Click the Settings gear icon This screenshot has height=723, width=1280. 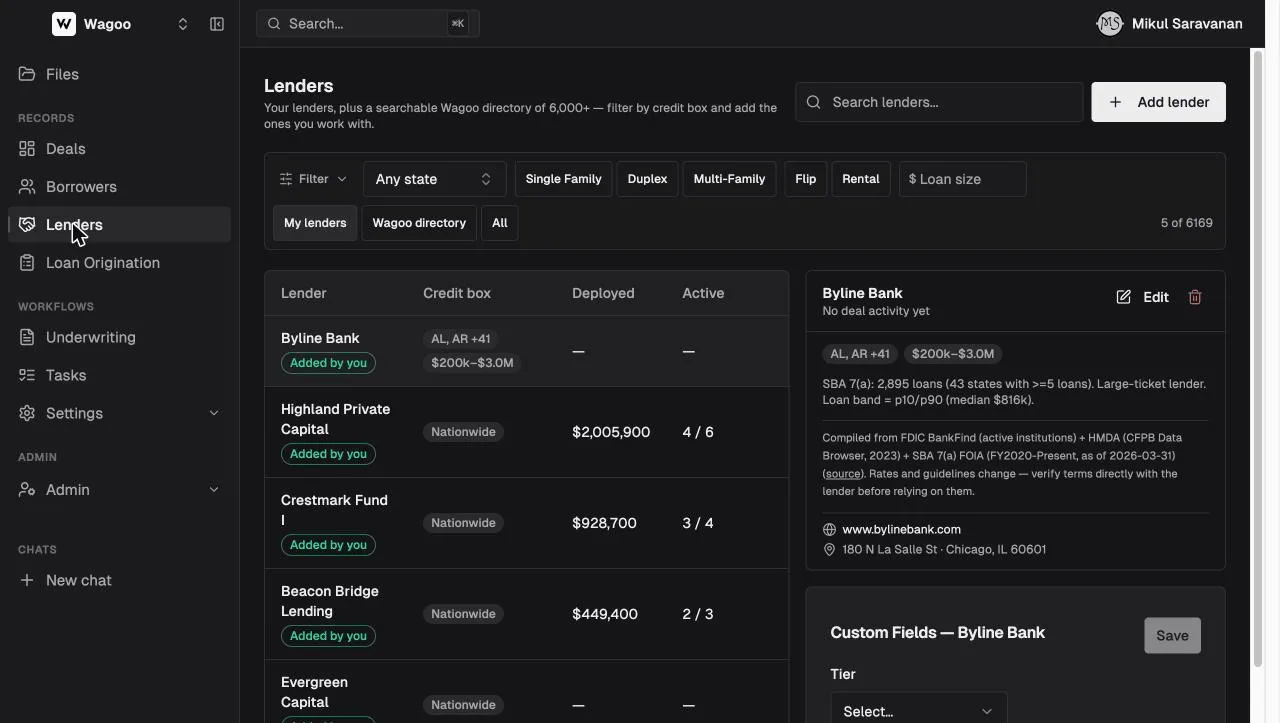point(27,414)
